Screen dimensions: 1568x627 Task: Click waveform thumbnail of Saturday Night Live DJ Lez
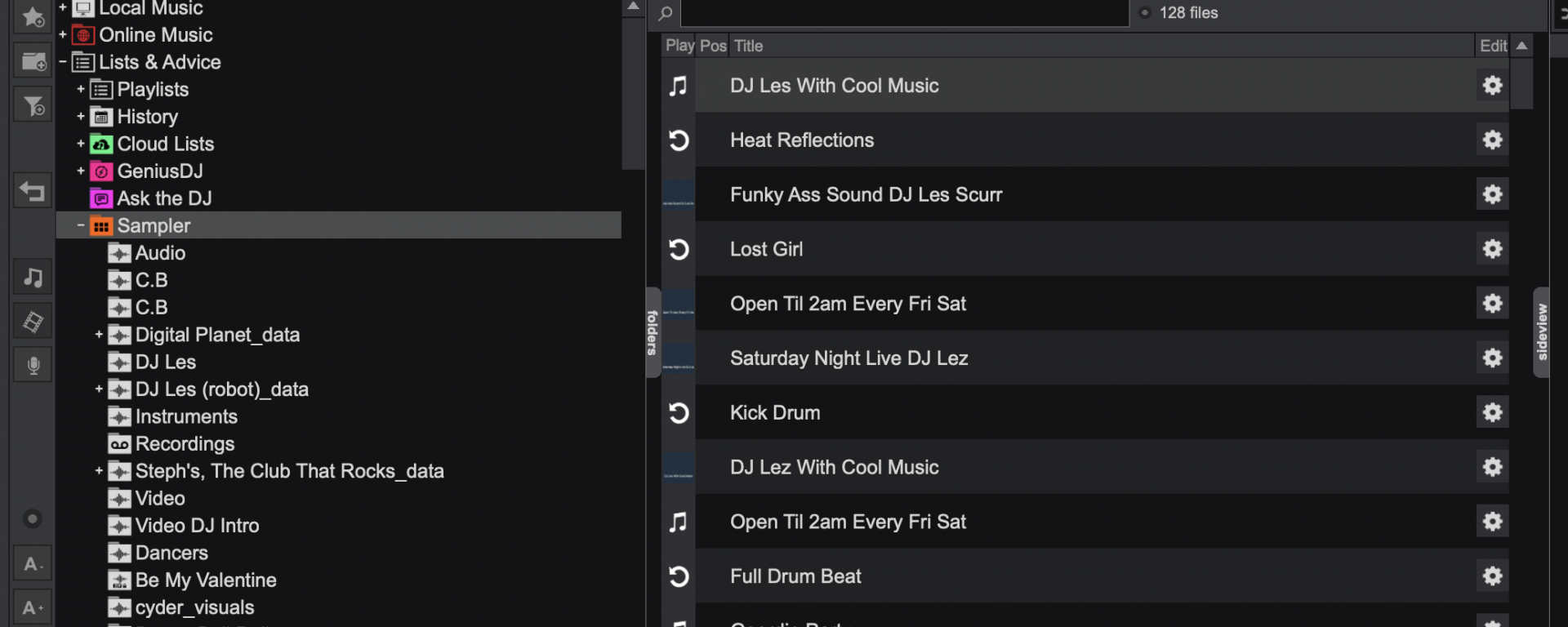pos(679,358)
